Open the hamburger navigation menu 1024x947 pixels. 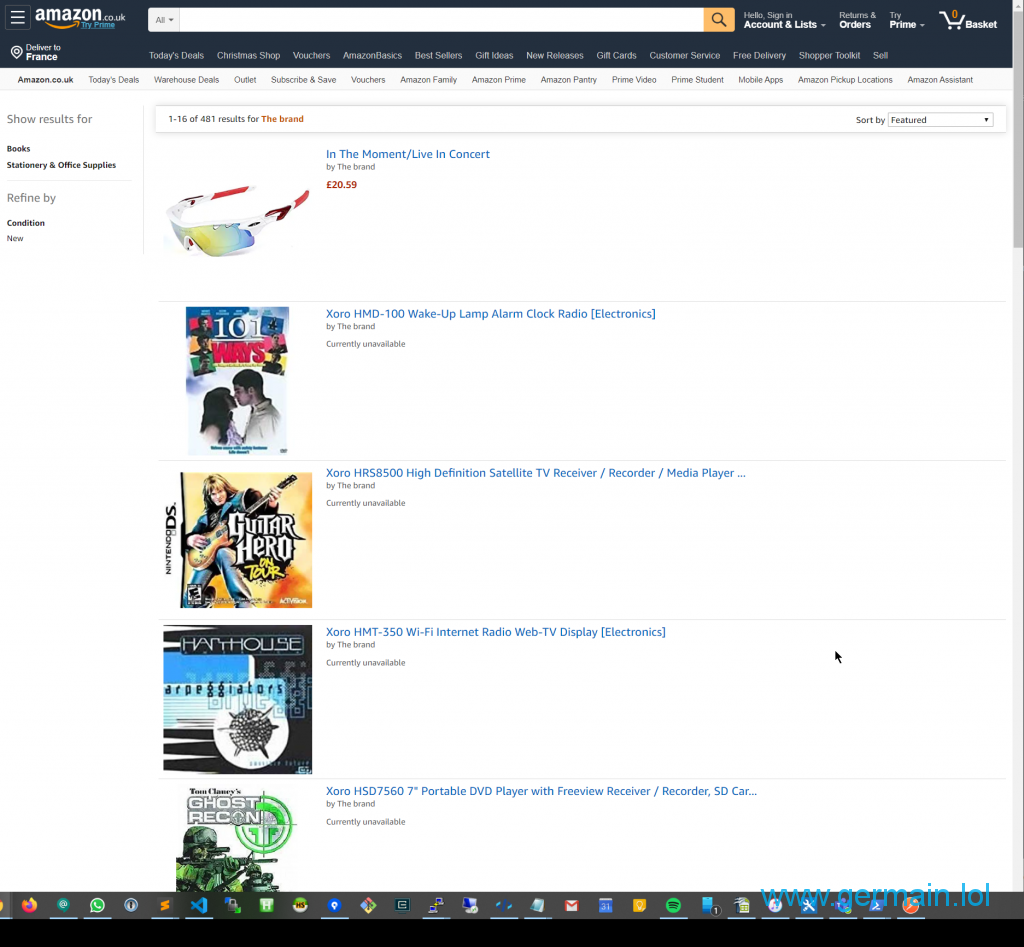(x=17, y=18)
